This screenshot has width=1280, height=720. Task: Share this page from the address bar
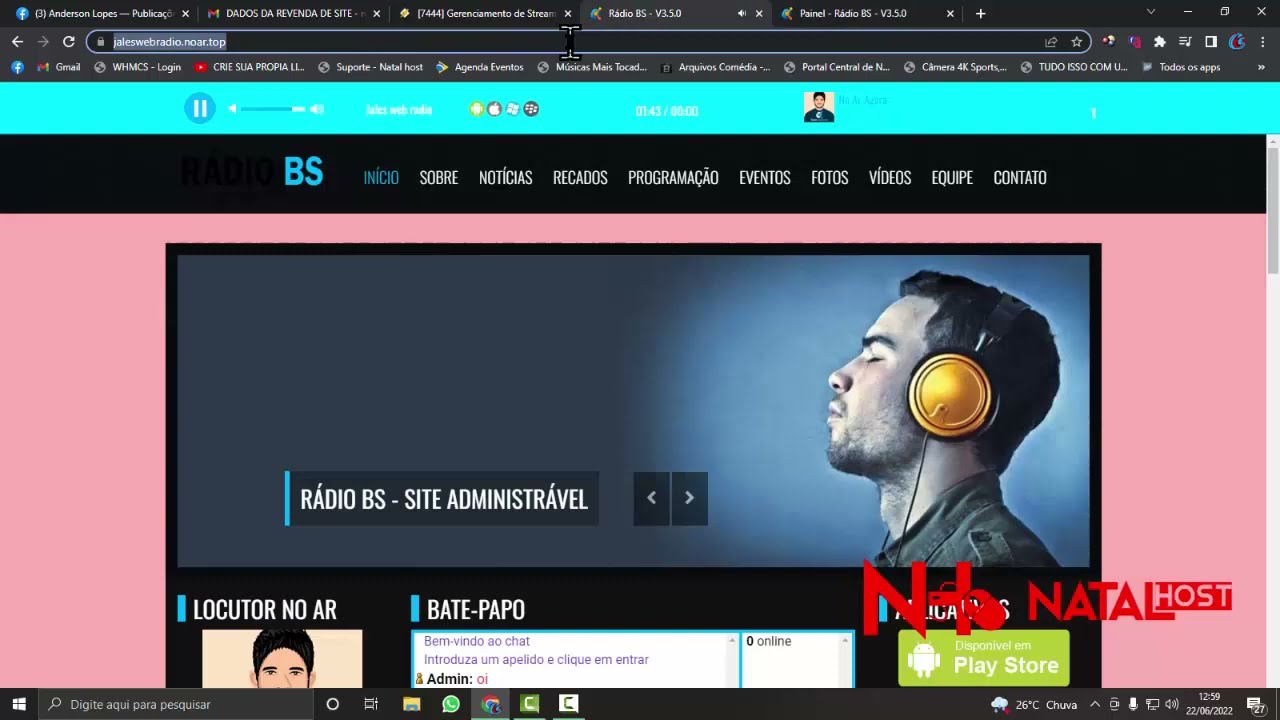[1051, 42]
